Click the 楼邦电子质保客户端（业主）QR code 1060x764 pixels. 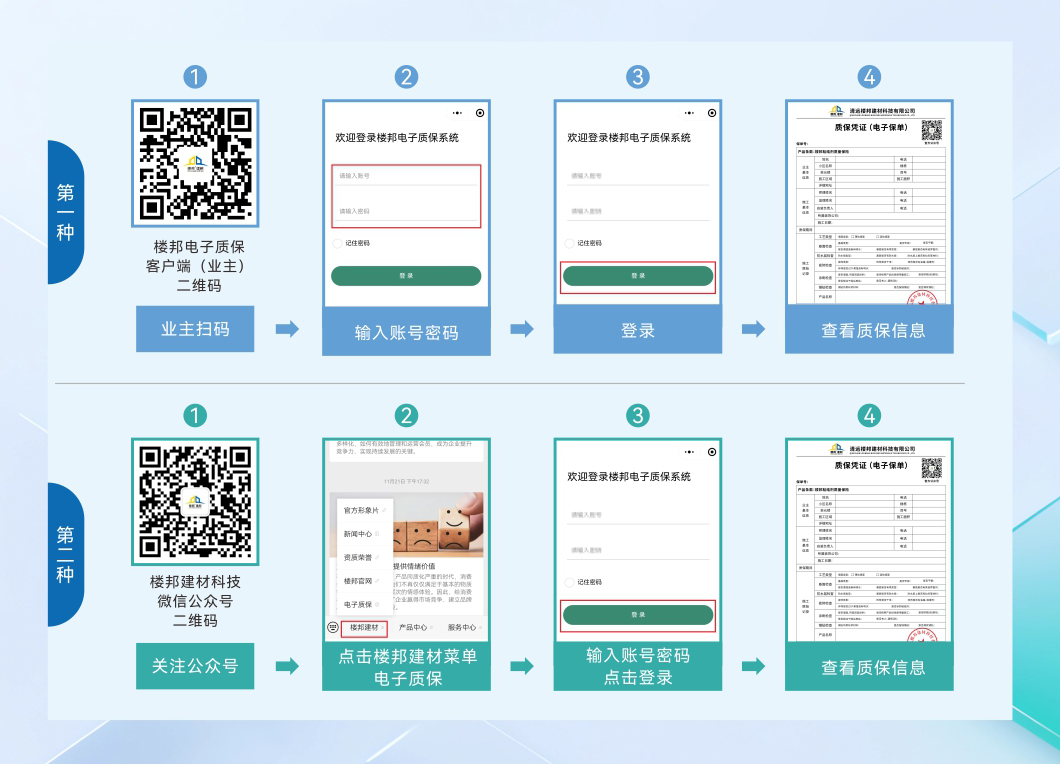[195, 164]
